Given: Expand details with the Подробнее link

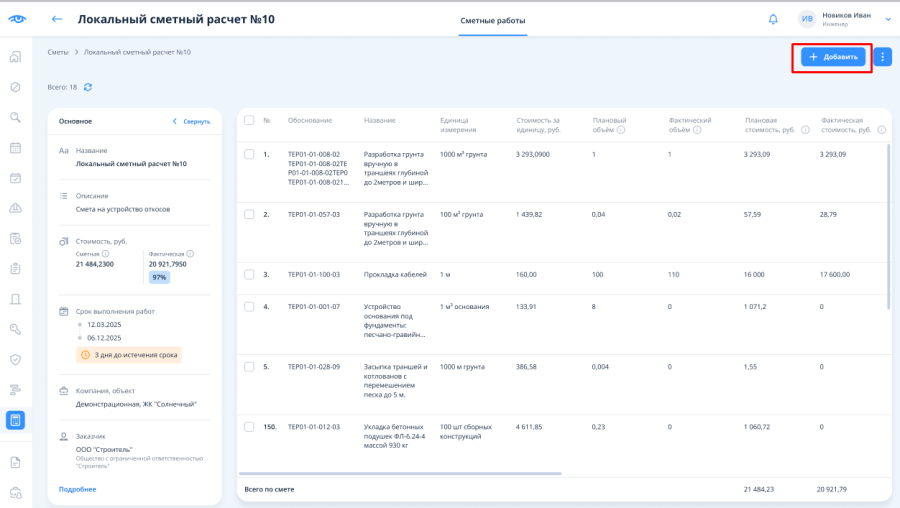Looking at the screenshot, I should (77, 490).
